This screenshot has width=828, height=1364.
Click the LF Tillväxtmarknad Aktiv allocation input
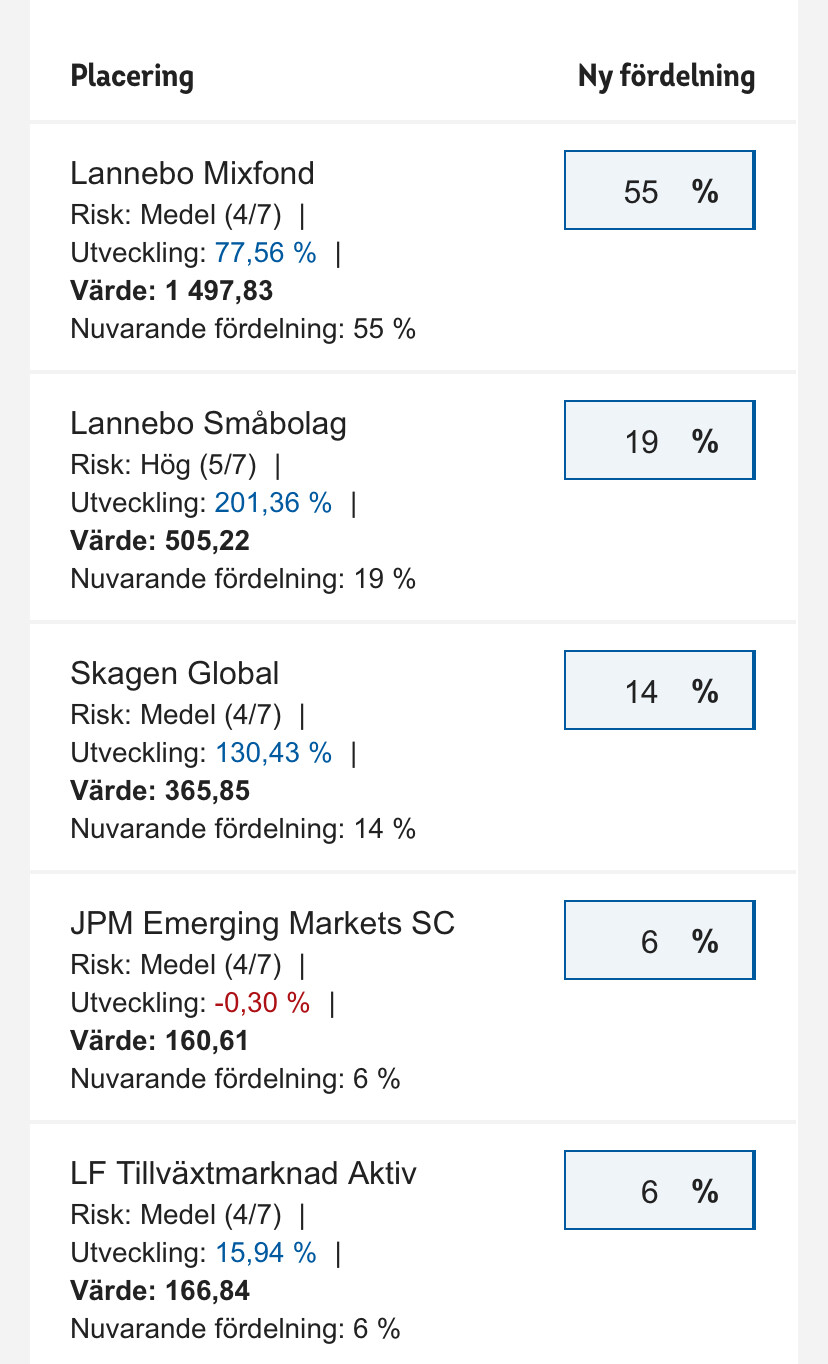[658, 1190]
